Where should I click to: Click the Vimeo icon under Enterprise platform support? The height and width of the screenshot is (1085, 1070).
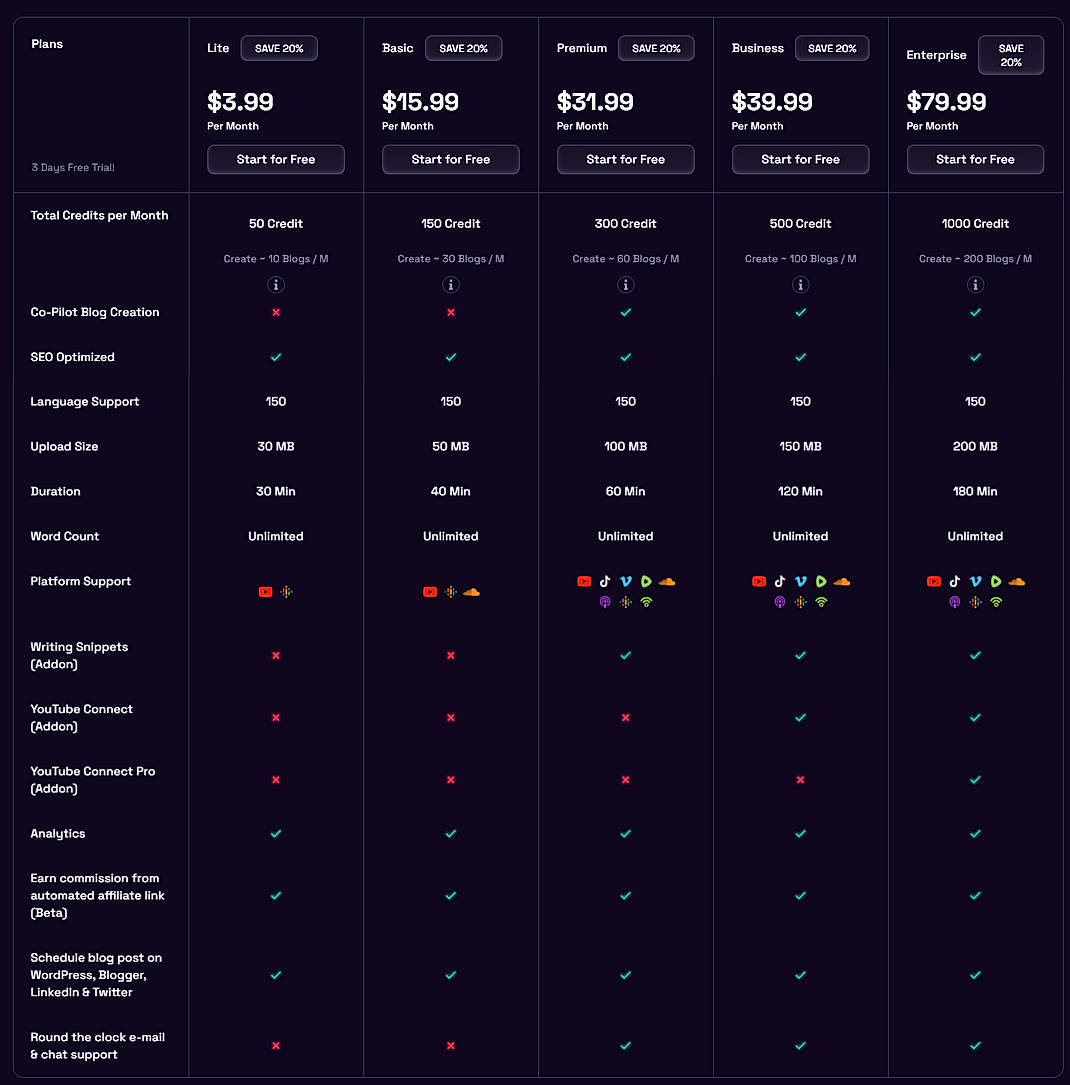point(975,581)
